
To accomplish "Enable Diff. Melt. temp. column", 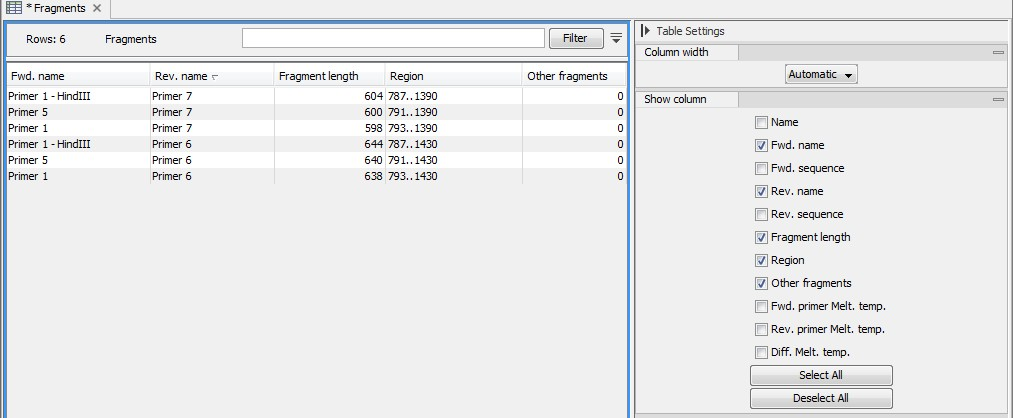I will pos(761,352).
